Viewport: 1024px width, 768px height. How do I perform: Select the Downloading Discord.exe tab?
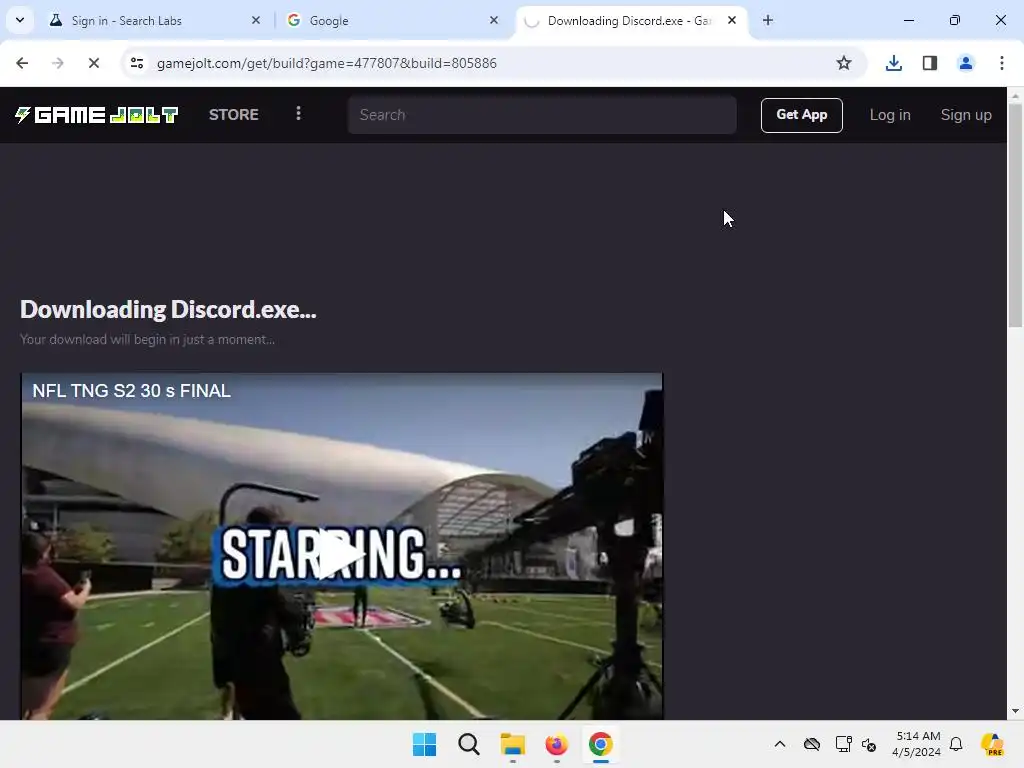631,21
